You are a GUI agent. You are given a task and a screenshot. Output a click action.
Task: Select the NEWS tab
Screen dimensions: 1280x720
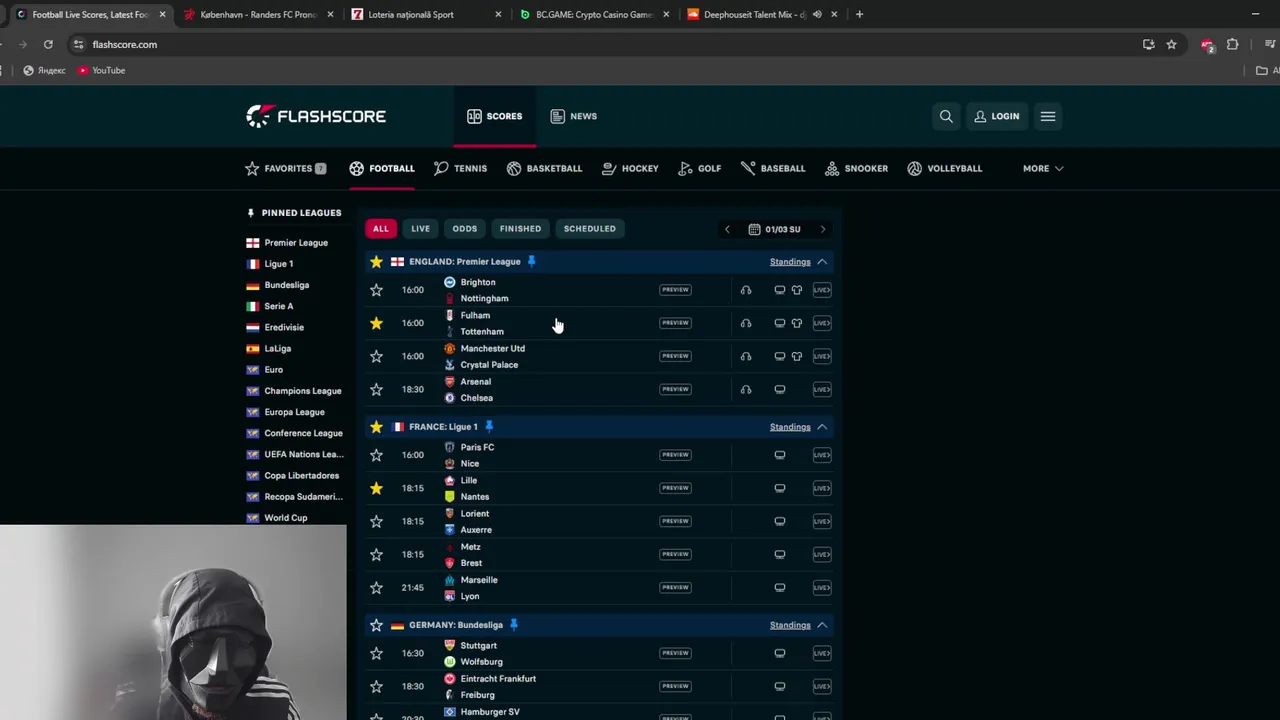pyautogui.click(x=573, y=116)
